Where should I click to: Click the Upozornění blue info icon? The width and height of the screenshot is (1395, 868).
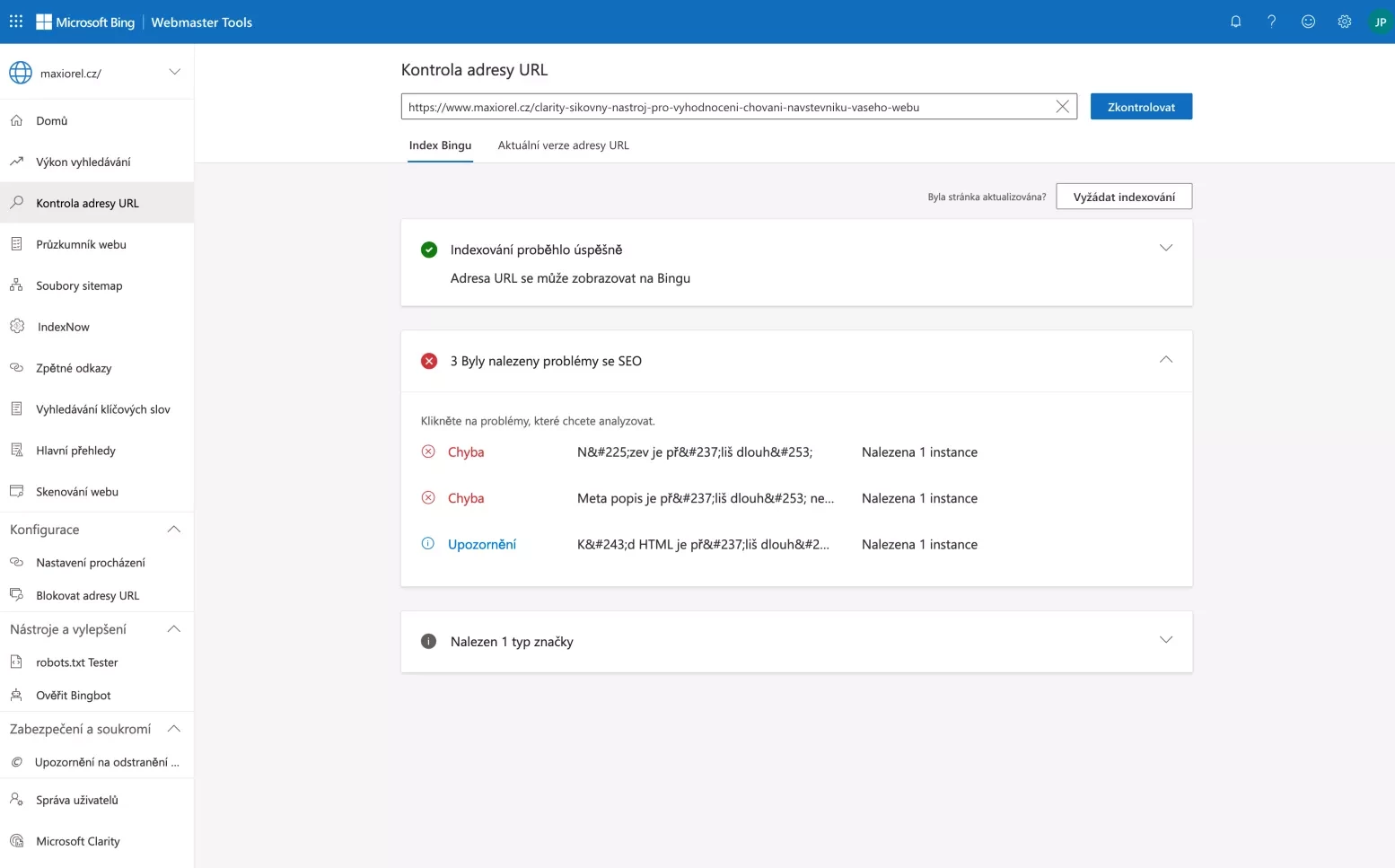point(428,543)
